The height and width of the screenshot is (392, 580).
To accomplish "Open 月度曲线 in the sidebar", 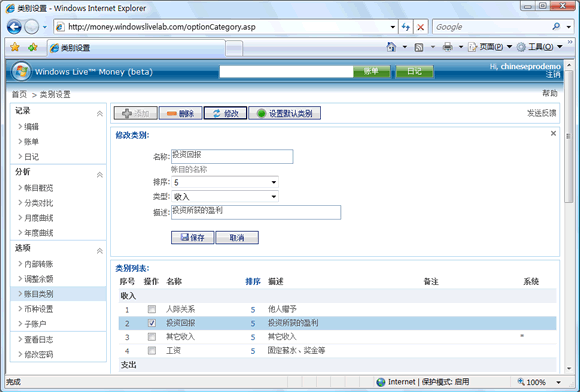I will 38,218.
